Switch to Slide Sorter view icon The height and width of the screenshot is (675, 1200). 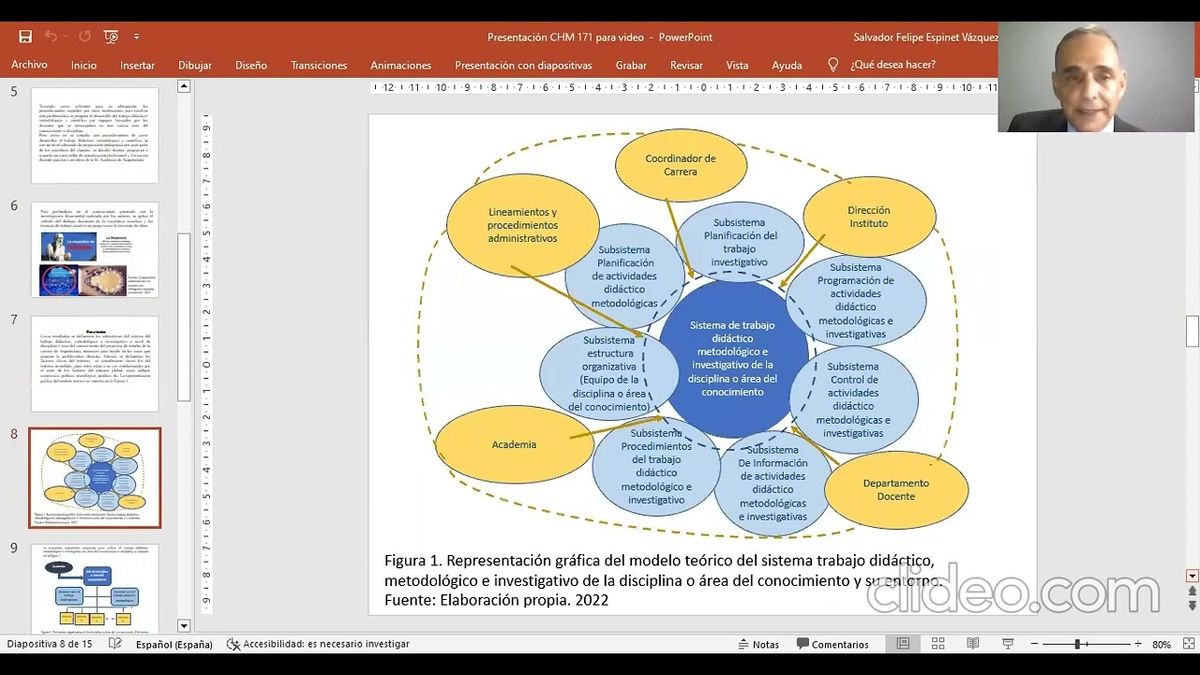coord(938,645)
